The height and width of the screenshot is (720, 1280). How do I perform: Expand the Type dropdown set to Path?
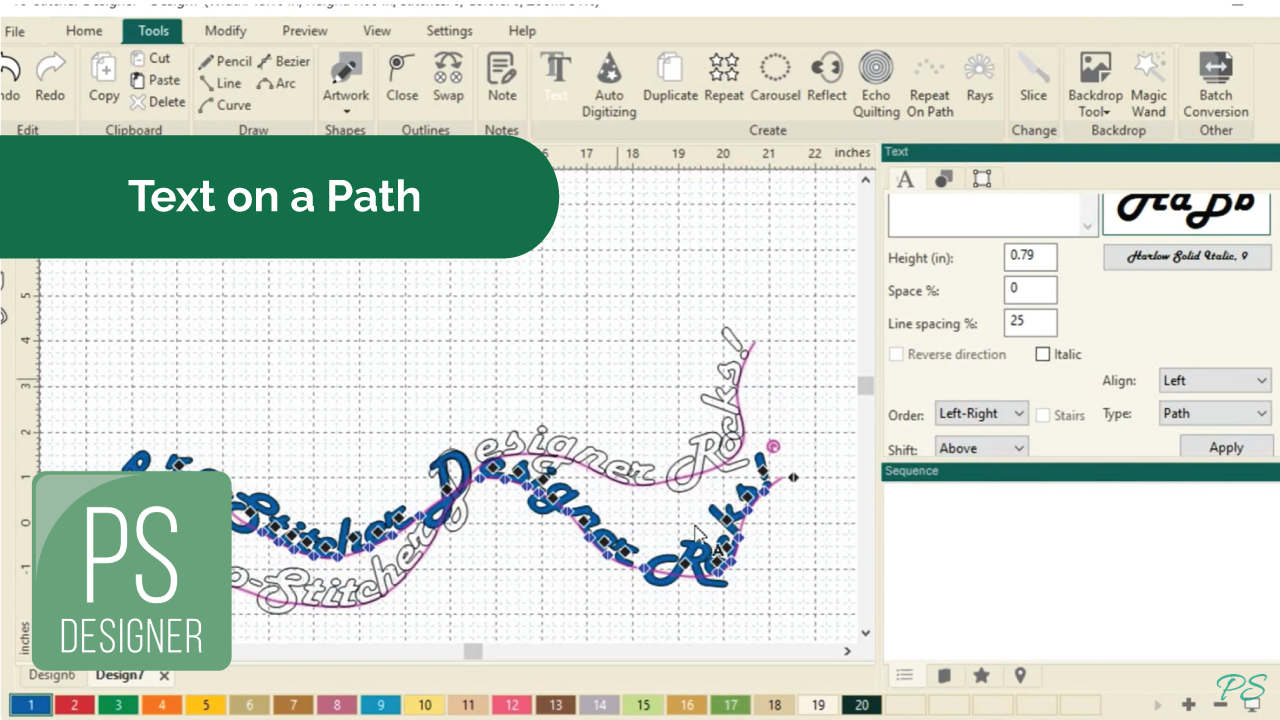click(x=1214, y=413)
